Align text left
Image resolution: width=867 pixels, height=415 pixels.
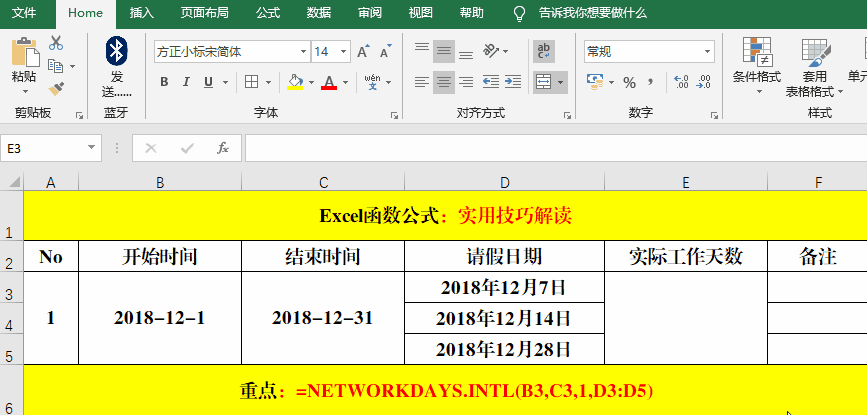point(422,82)
